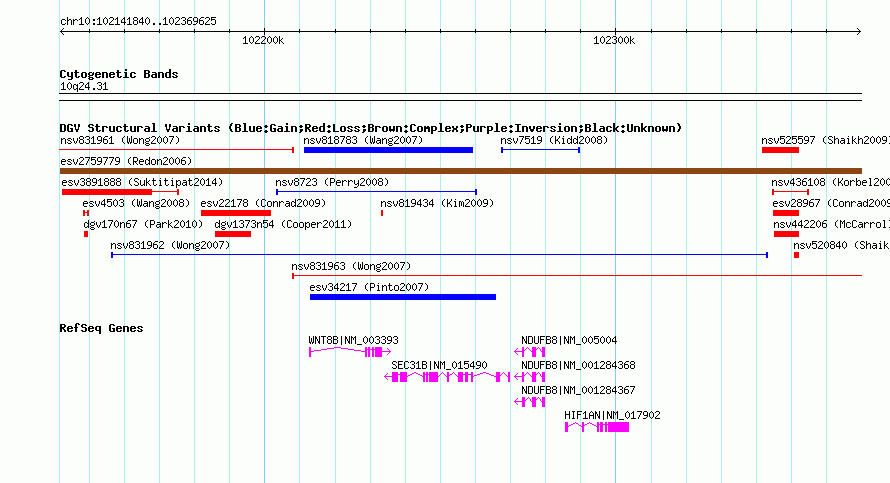
Task: Click the SEC31B|NM_015490 gene label
Action: point(439,366)
